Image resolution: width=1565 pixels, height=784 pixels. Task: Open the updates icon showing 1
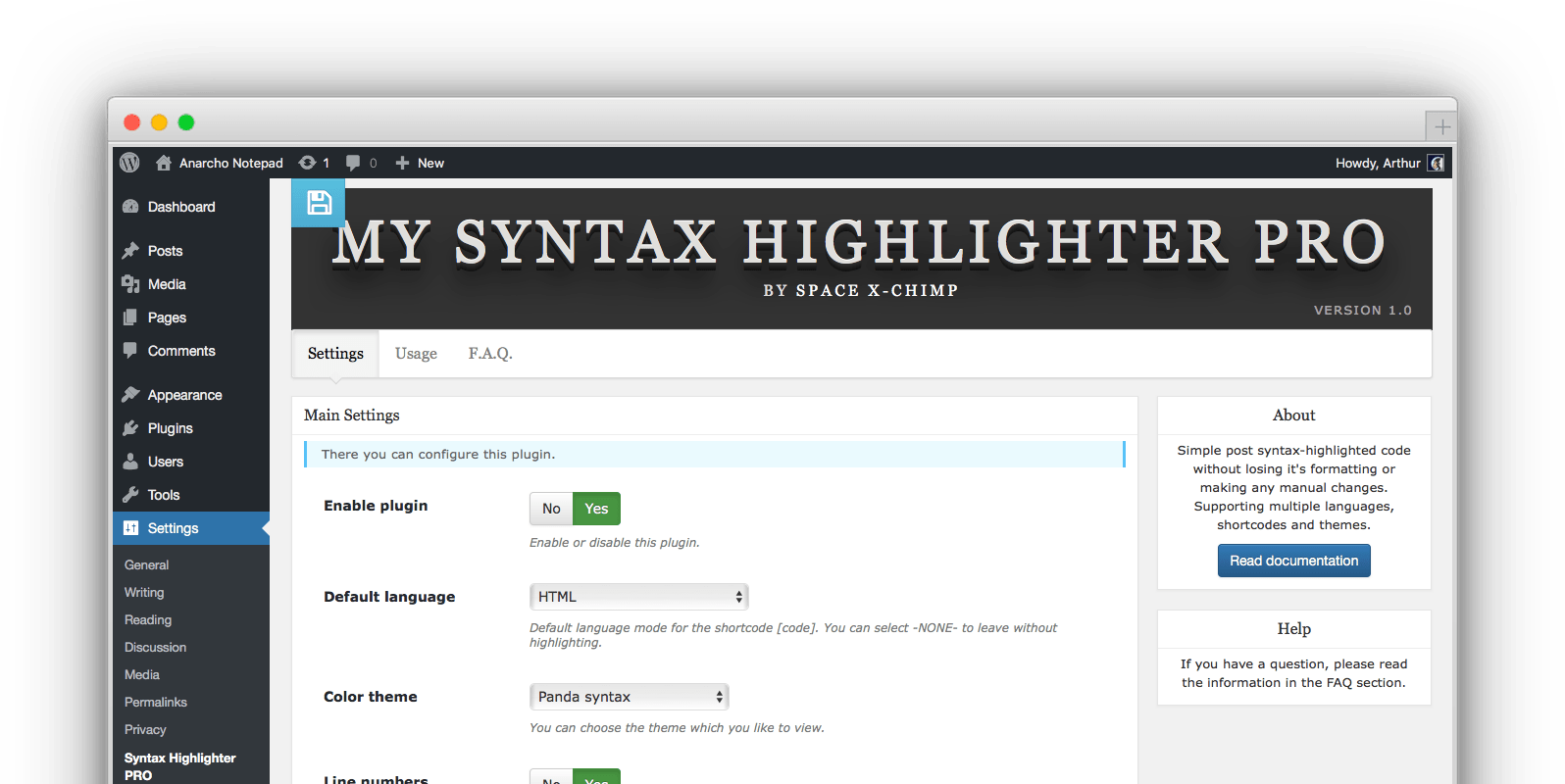[308, 163]
